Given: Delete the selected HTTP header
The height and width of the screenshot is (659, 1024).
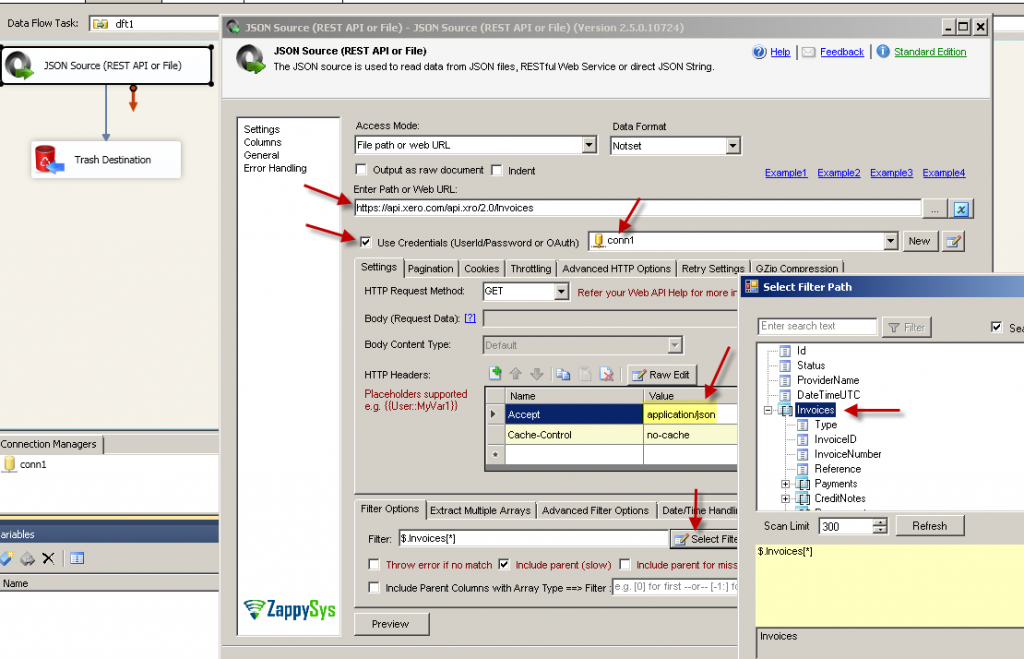Looking at the screenshot, I should pyautogui.click(x=608, y=373).
